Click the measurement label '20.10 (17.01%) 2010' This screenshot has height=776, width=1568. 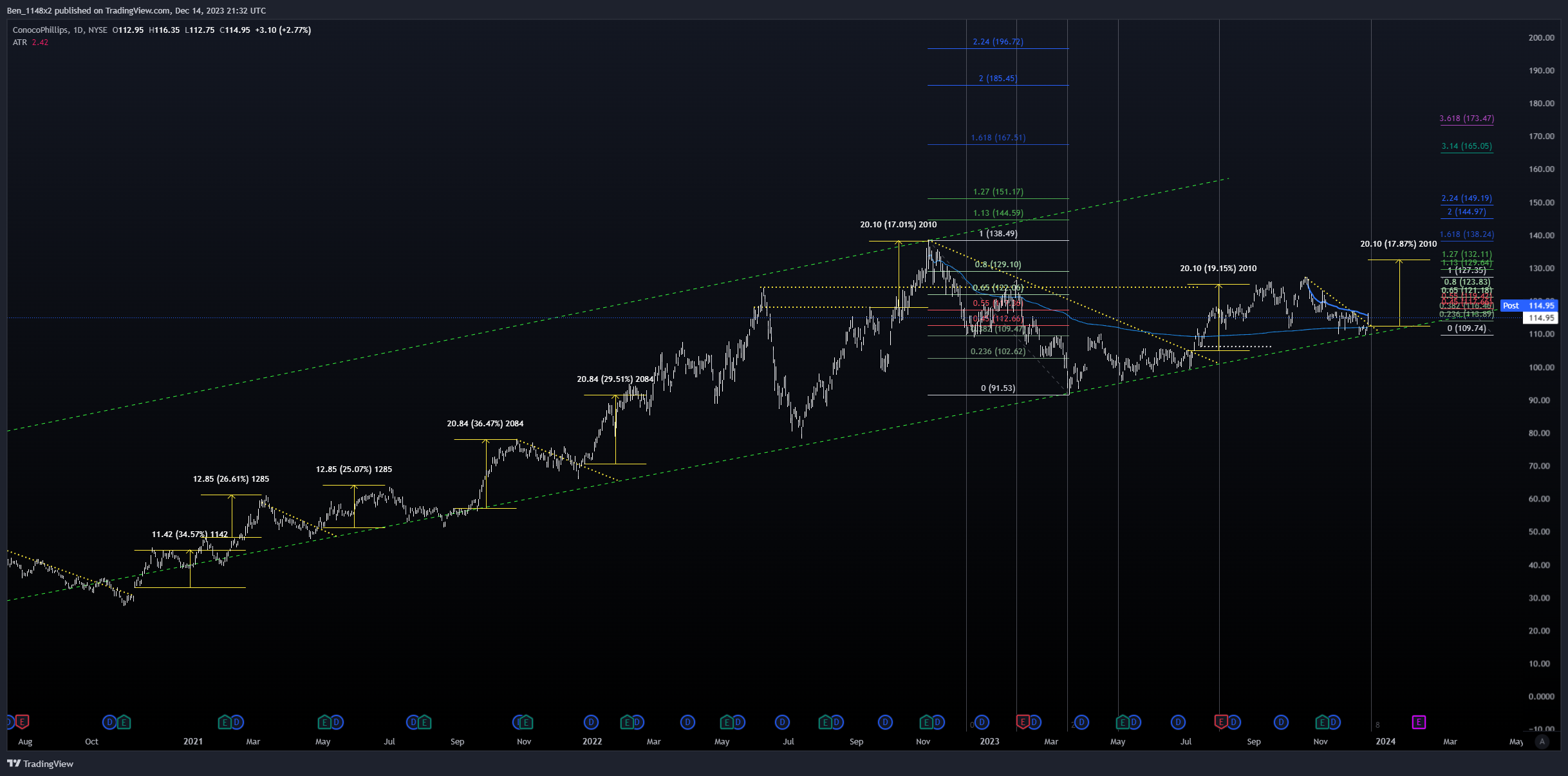click(899, 224)
